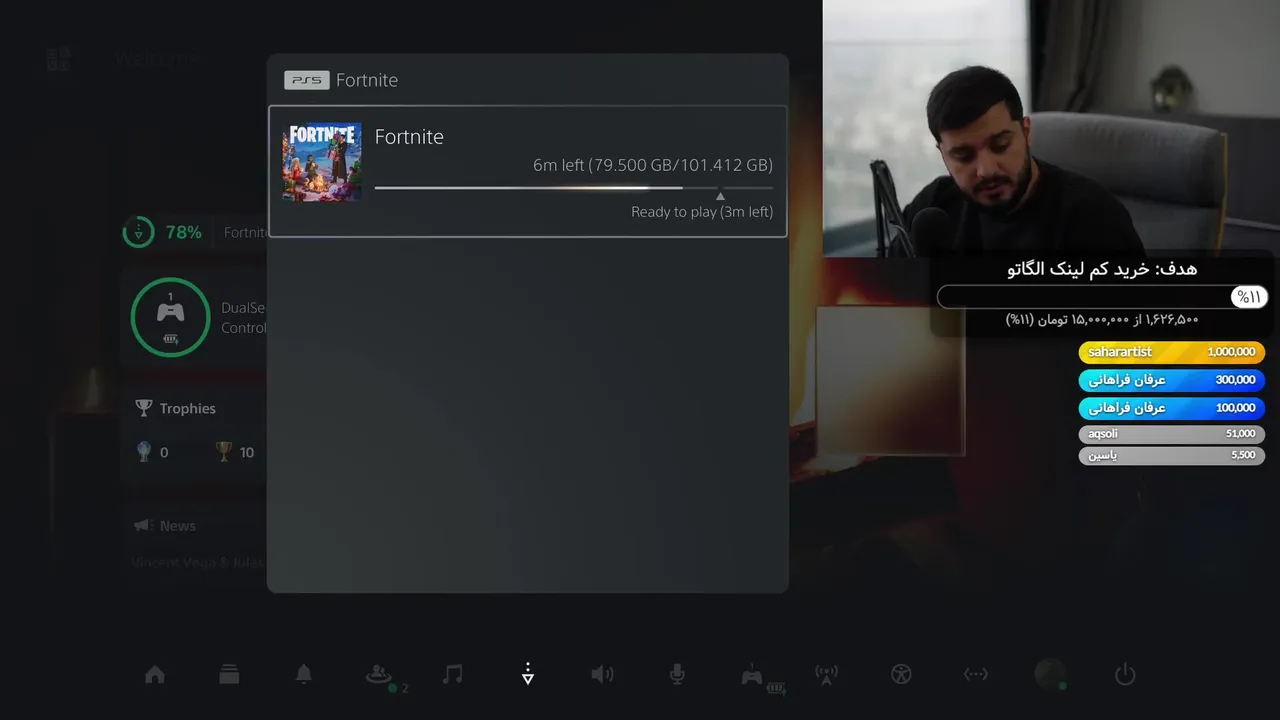1280x720 pixels.
Task: Open the Trophies card heading
Action: tap(187, 408)
